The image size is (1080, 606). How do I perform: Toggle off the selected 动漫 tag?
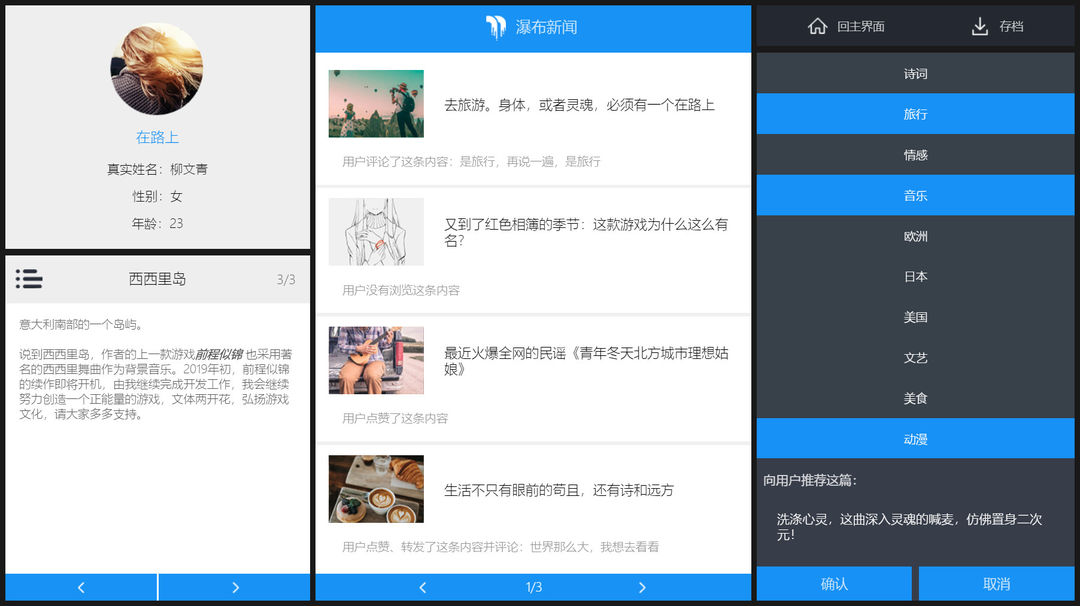tap(915, 438)
